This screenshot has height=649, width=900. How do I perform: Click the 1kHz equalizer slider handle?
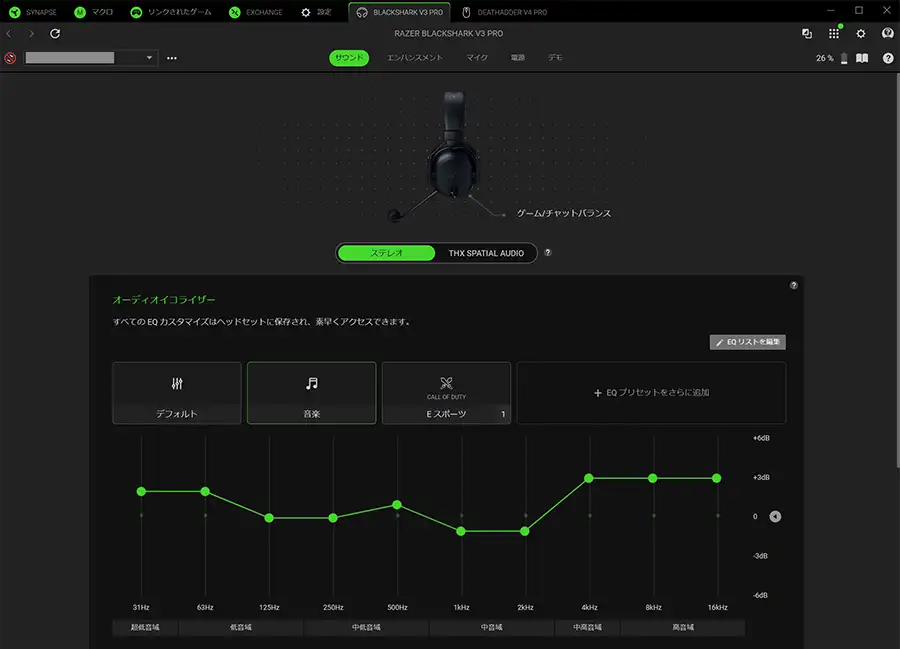[461, 531]
